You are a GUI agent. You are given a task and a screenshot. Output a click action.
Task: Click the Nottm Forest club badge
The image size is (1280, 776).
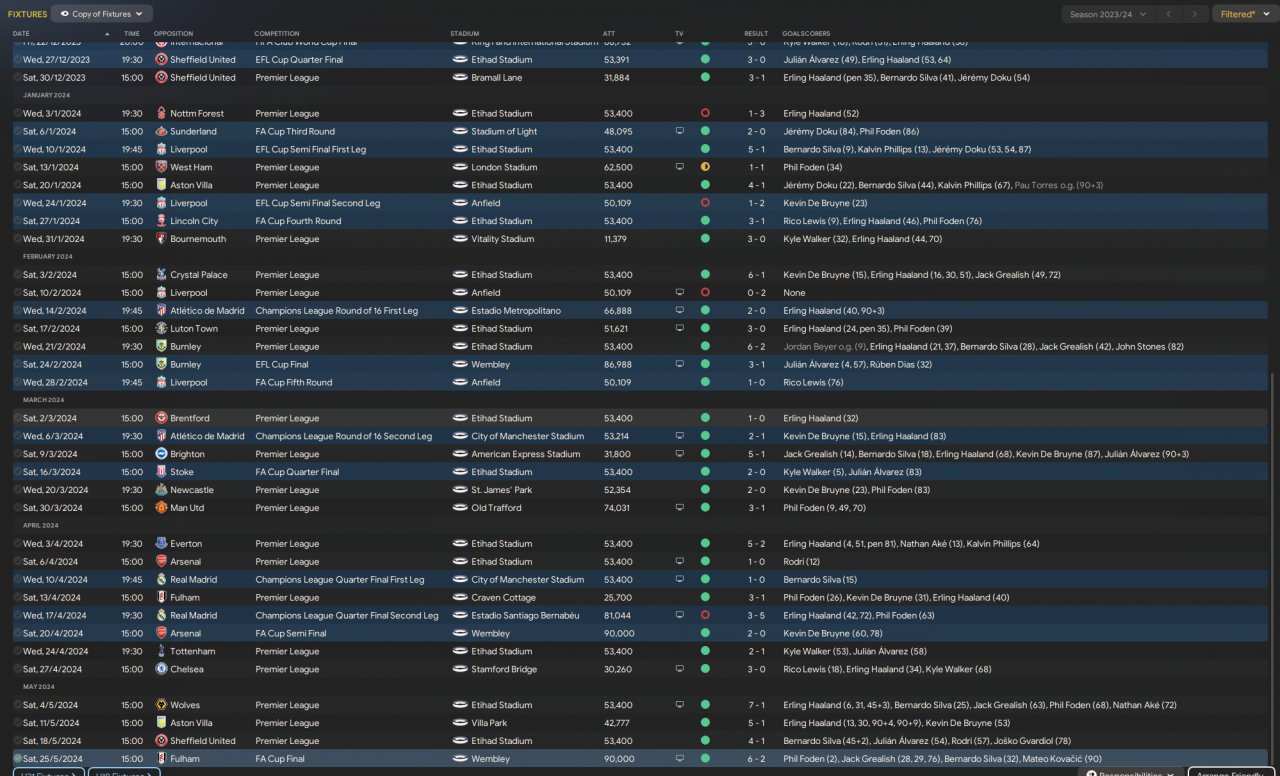point(161,114)
